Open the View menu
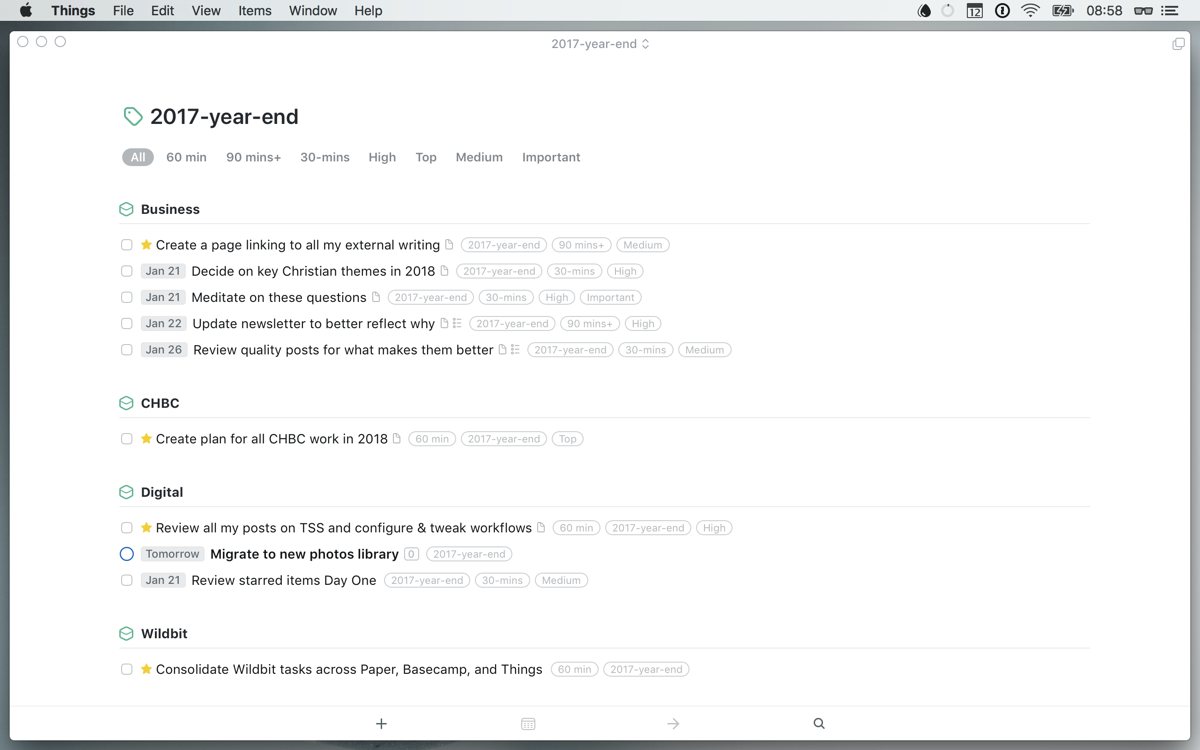The width and height of the screenshot is (1200, 750). (x=206, y=11)
